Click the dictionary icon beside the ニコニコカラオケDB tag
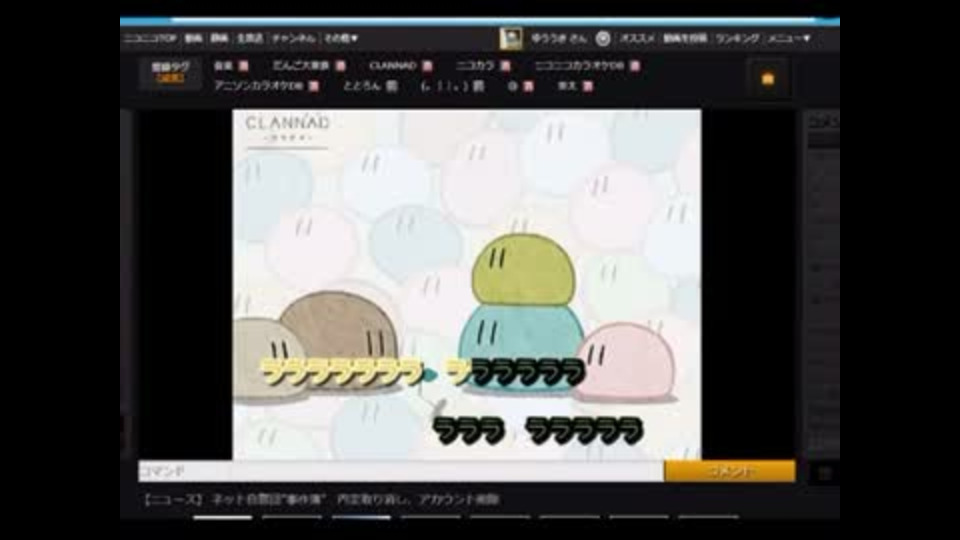Image resolution: width=960 pixels, height=540 pixels. point(635,66)
